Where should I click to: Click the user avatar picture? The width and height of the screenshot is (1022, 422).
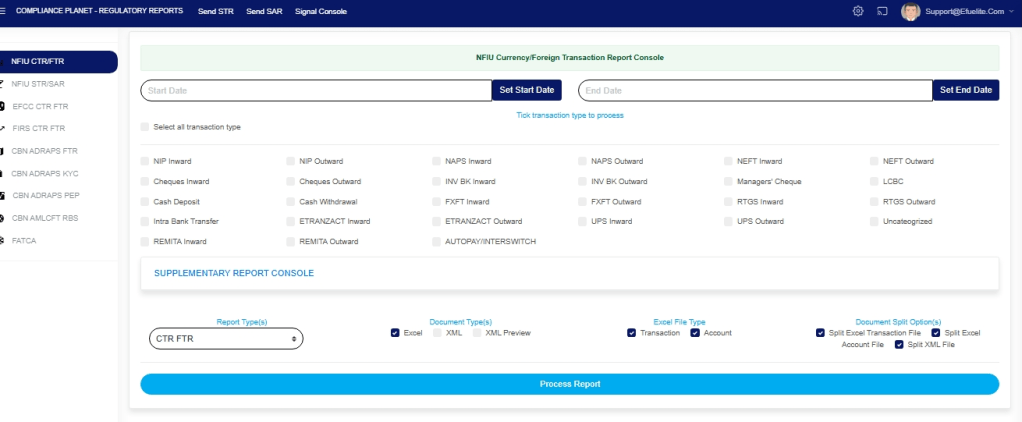[x=910, y=11]
